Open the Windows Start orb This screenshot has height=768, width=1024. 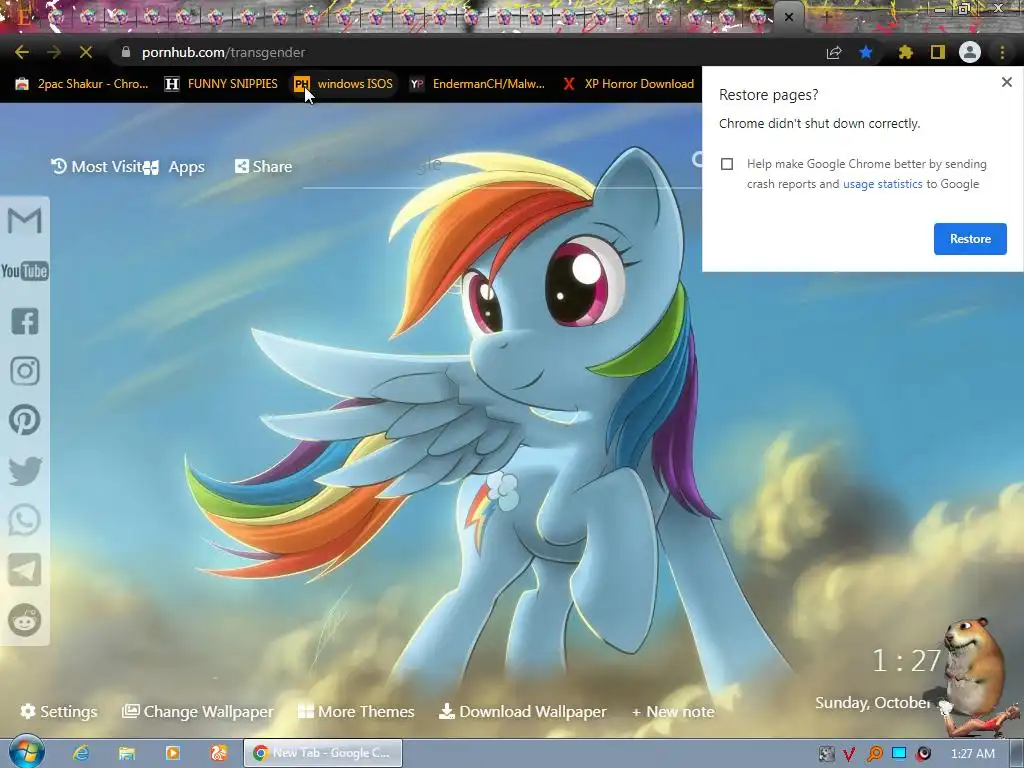pos(26,752)
